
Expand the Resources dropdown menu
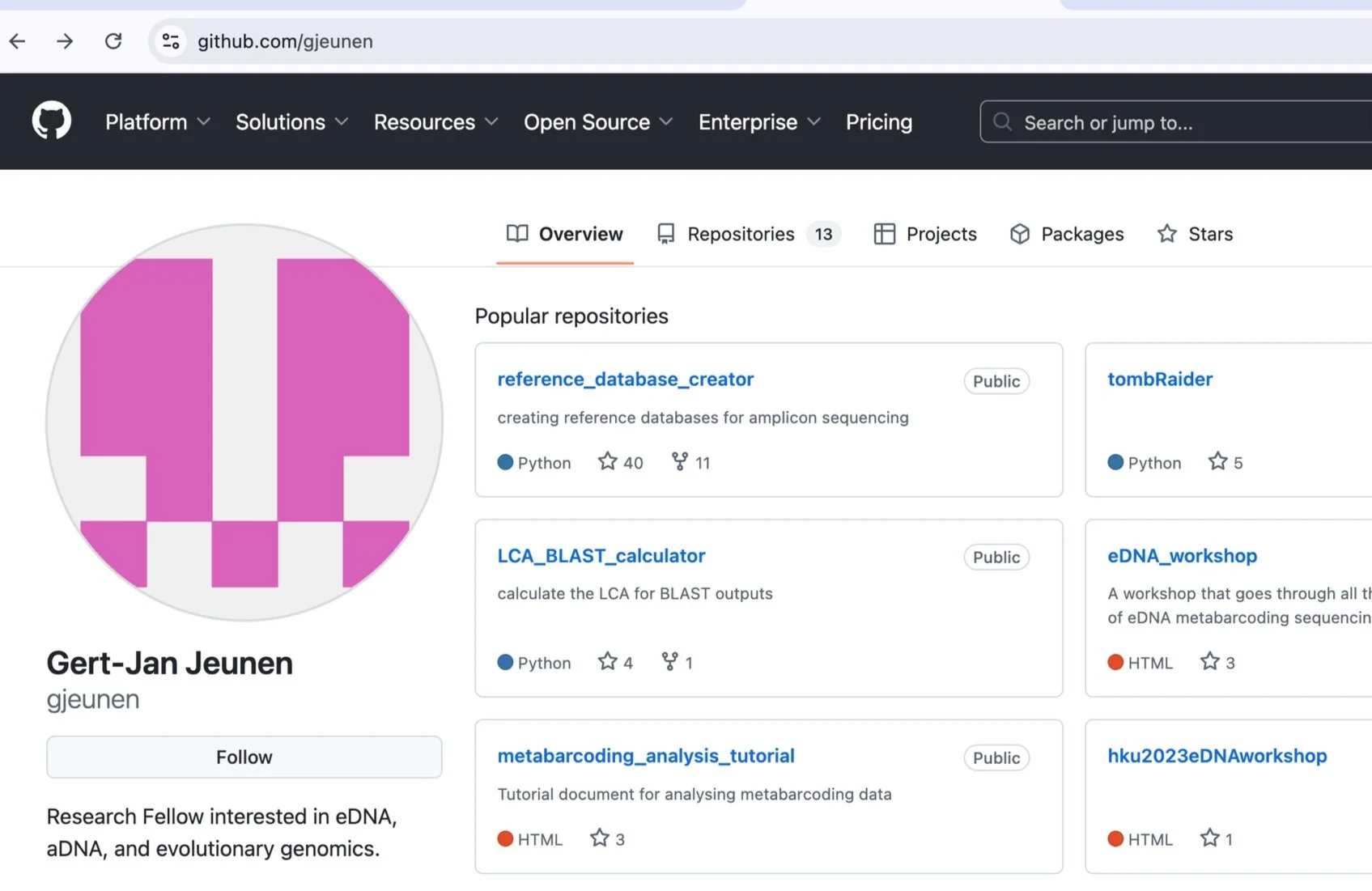[x=436, y=122]
